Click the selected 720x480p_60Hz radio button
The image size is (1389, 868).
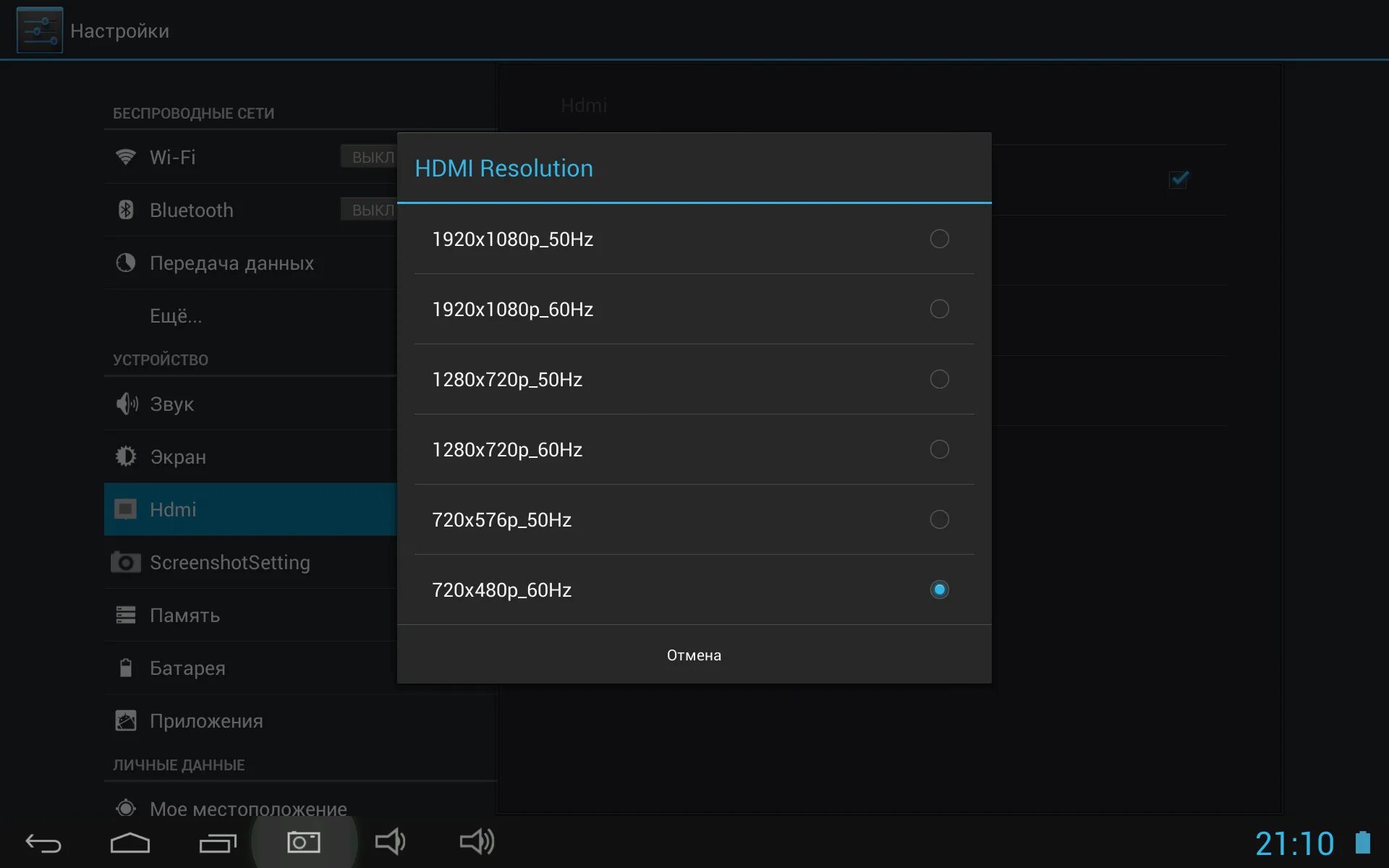(939, 590)
